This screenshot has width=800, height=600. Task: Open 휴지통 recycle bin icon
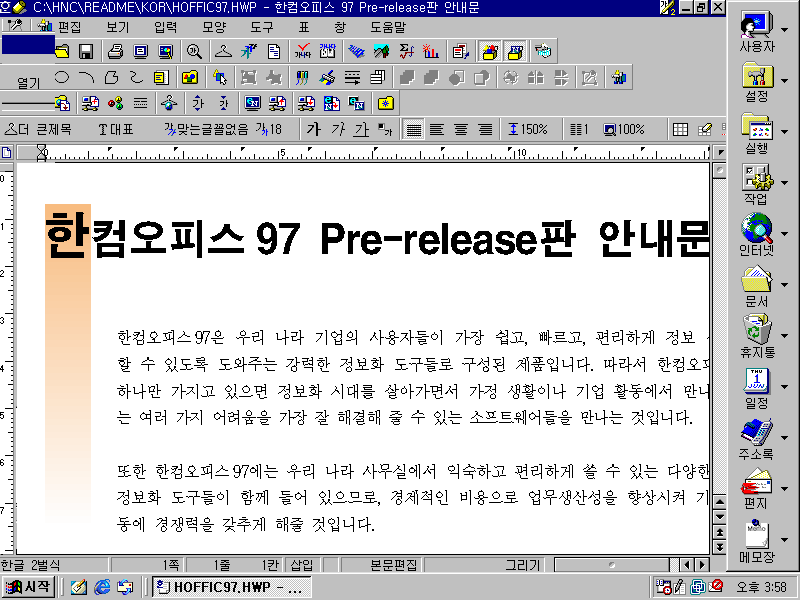[x=757, y=336]
